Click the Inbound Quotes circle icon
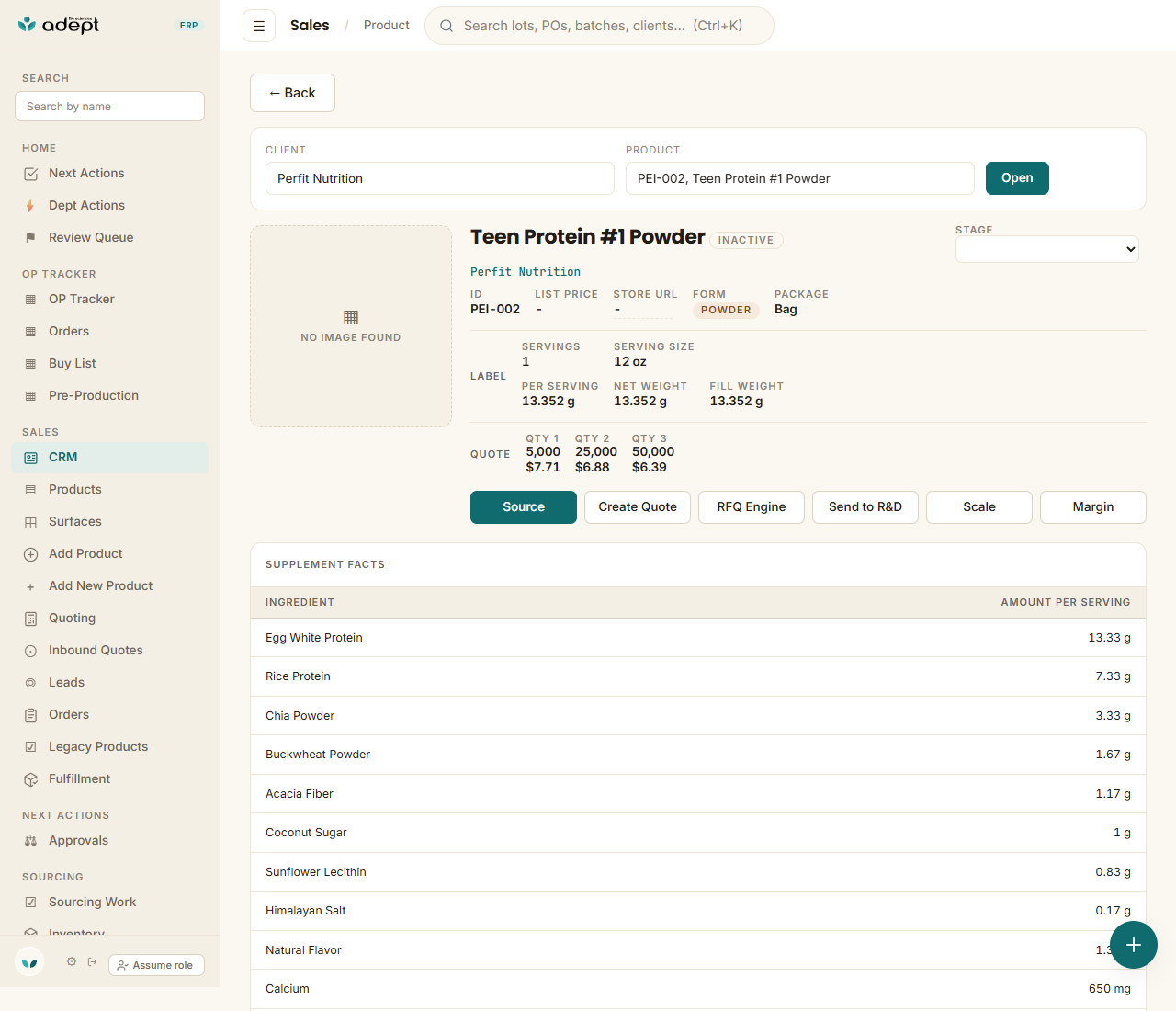Image resolution: width=1176 pixels, height=1011 pixels. tap(31, 651)
